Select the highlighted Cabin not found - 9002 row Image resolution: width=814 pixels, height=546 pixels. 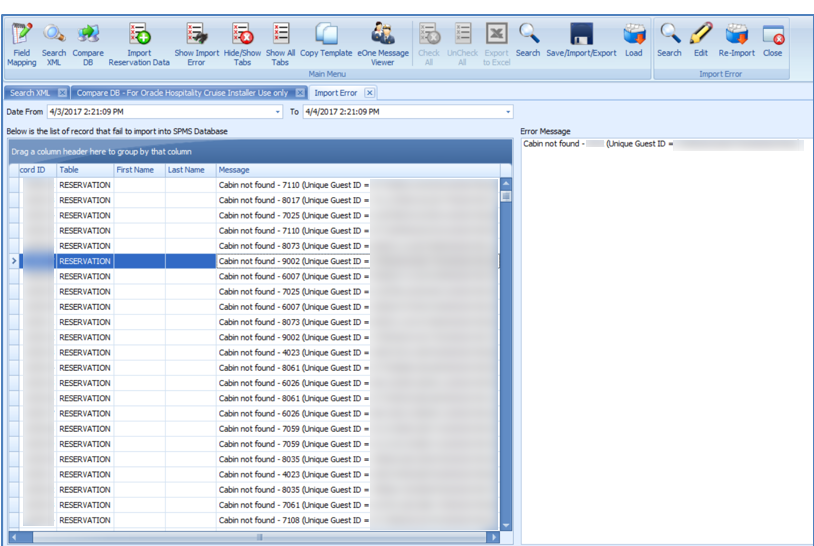[253, 261]
